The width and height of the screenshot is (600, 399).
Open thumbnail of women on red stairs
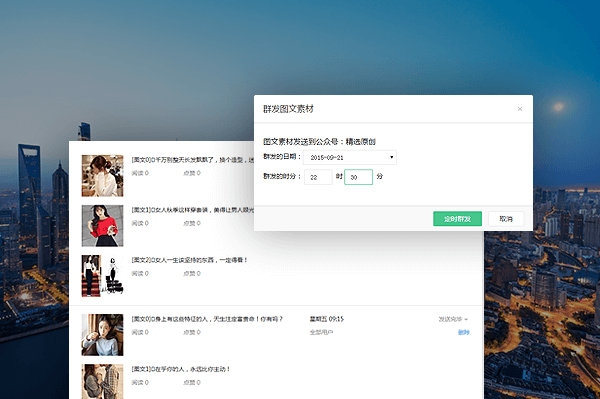103,276
